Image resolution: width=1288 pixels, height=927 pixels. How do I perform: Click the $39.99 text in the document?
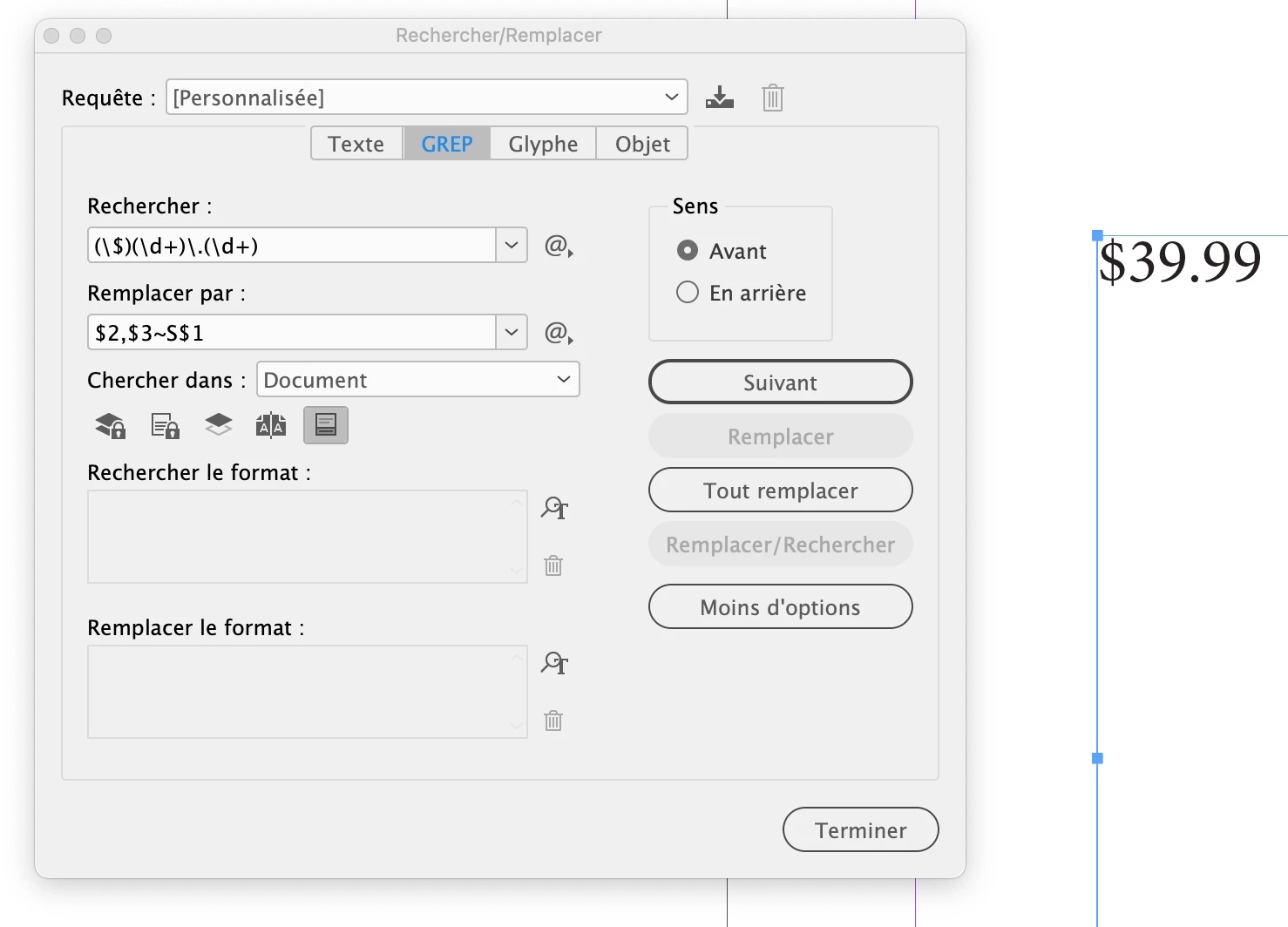(x=1180, y=261)
